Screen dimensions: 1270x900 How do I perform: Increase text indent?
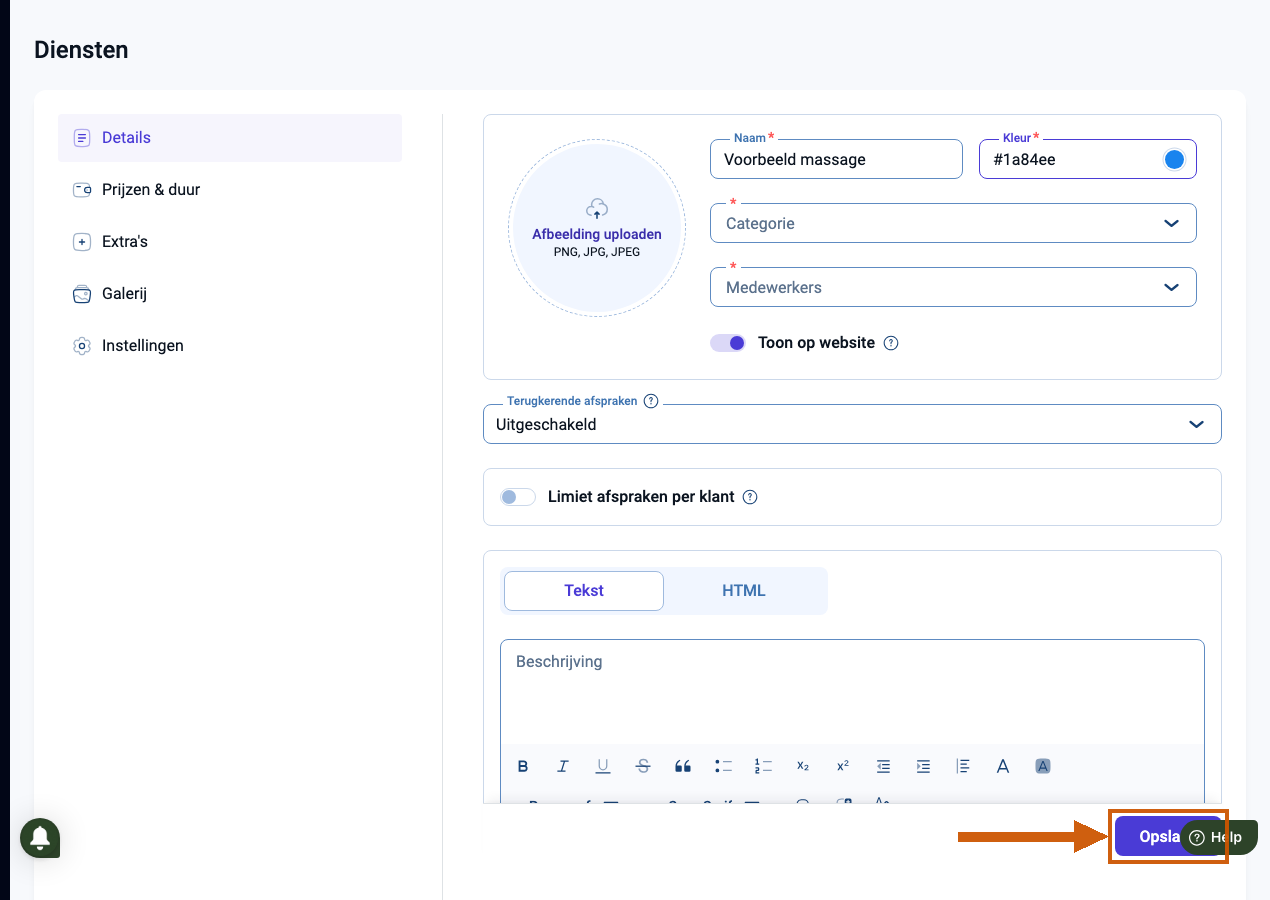[923, 767]
